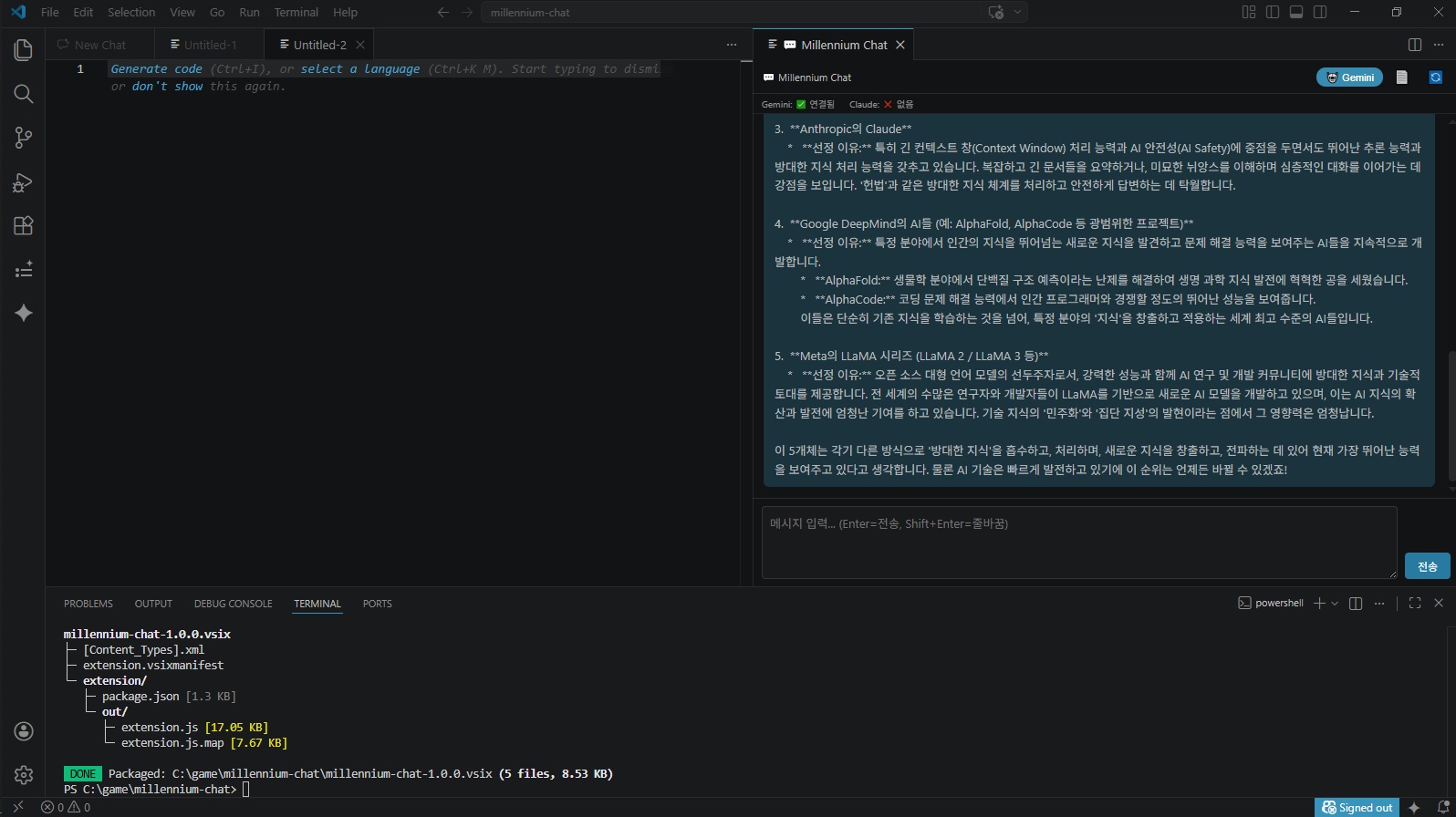Open the Source Control view

24,138
